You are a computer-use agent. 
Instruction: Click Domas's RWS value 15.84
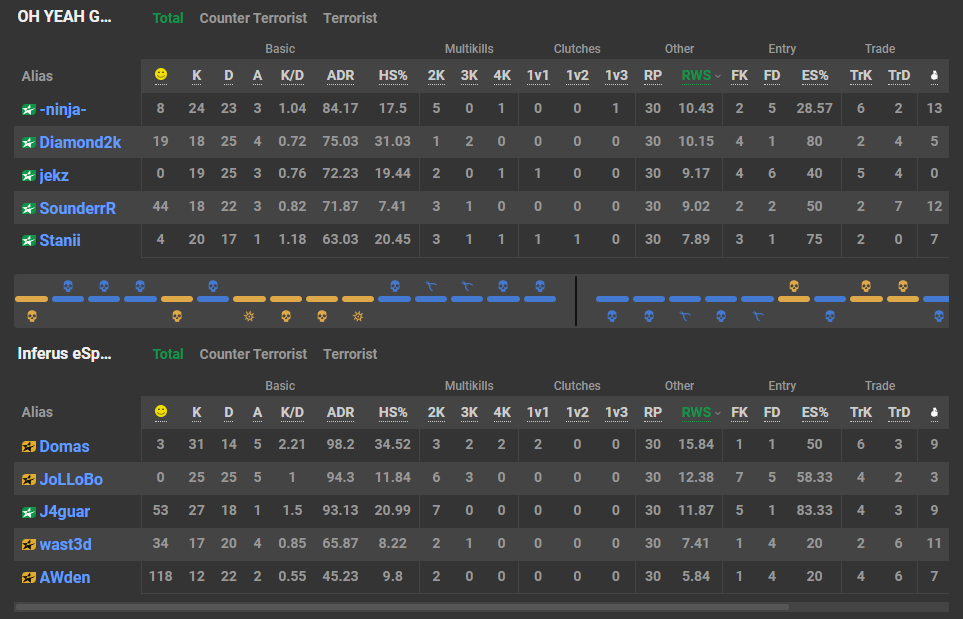tap(696, 445)
